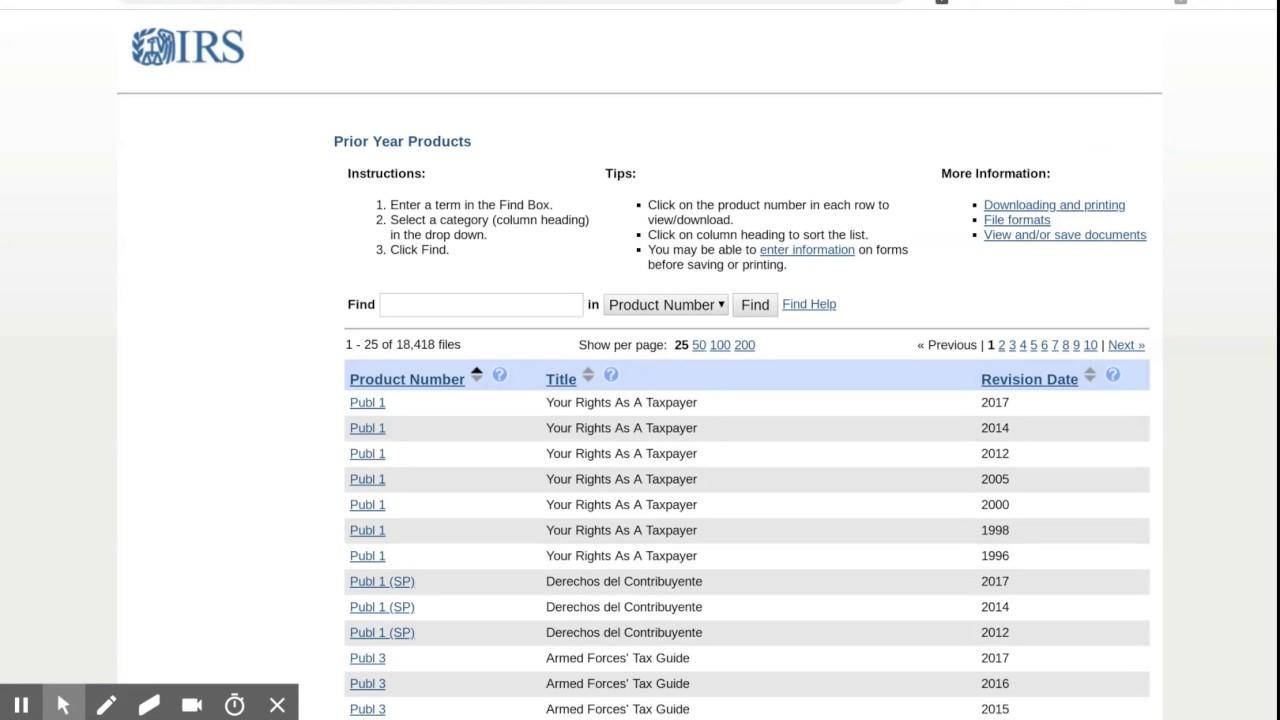
Task: Toggle the webcam camera icon
Action: [x=192, y=705]
